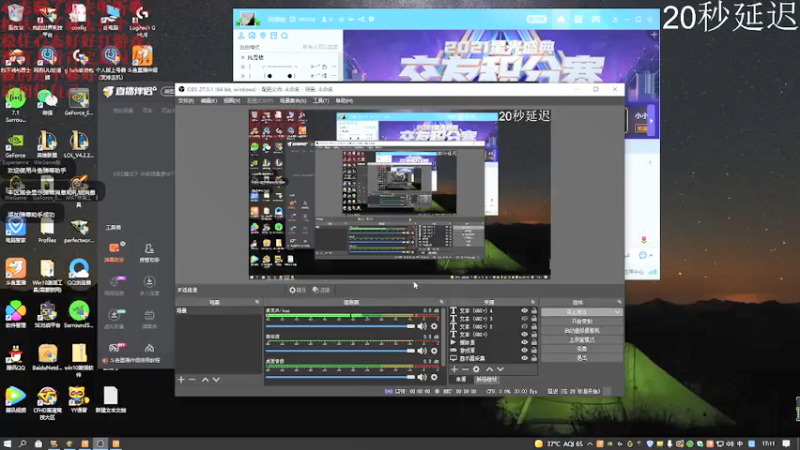This screenshot has width=800, height=450.
Task: Toggle visibility of unnumbered 文本 (GDI+) source
Action: [x=524, y=335]
